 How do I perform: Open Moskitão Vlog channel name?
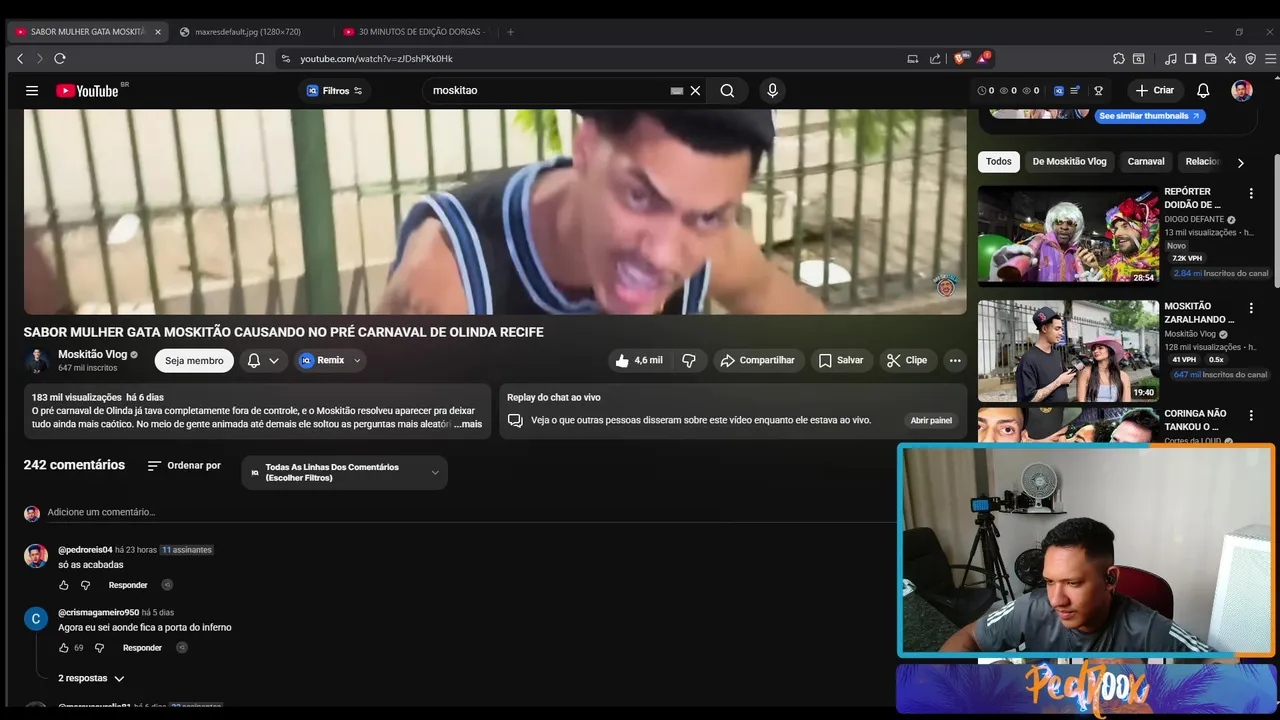(x=92, y=354)
